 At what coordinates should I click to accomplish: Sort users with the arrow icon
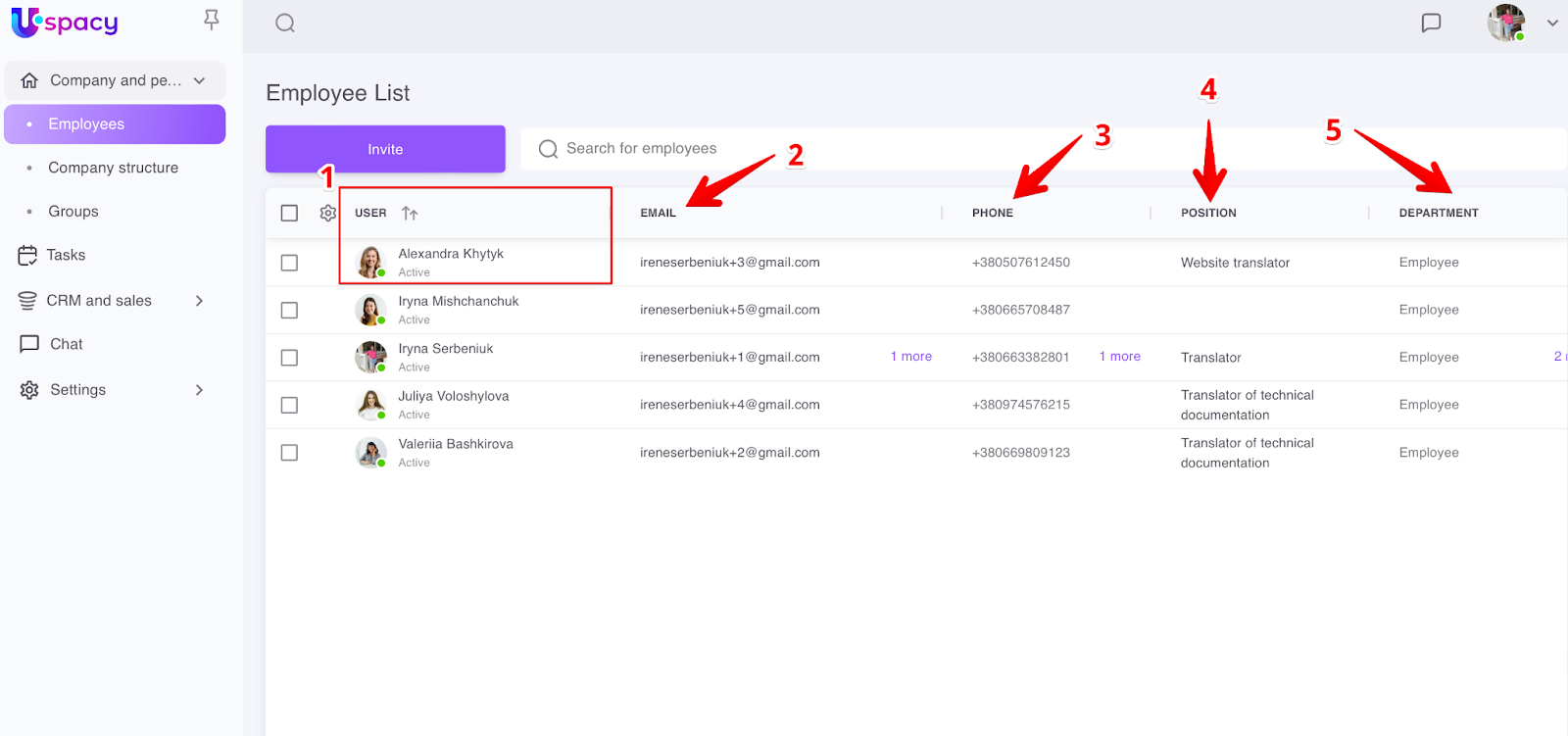coord(410,214)
